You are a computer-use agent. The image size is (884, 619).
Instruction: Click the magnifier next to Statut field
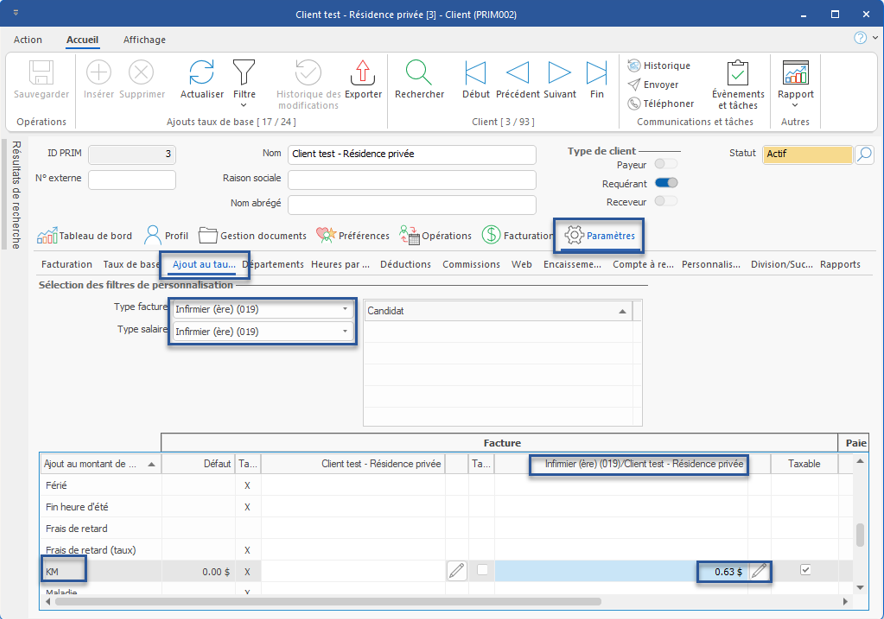tap(865, 155)
